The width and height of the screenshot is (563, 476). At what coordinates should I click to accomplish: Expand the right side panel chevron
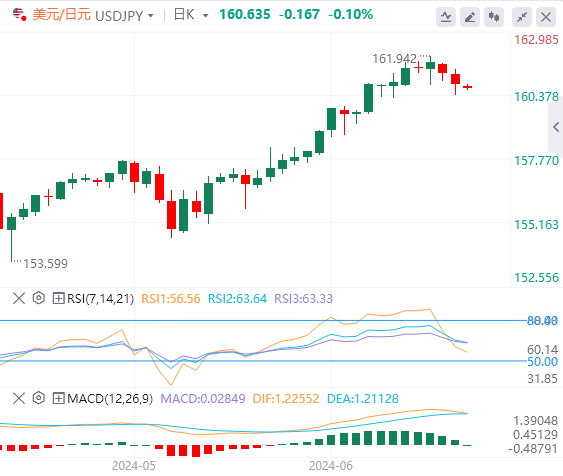pyautogui.click(x=556, y=127)
